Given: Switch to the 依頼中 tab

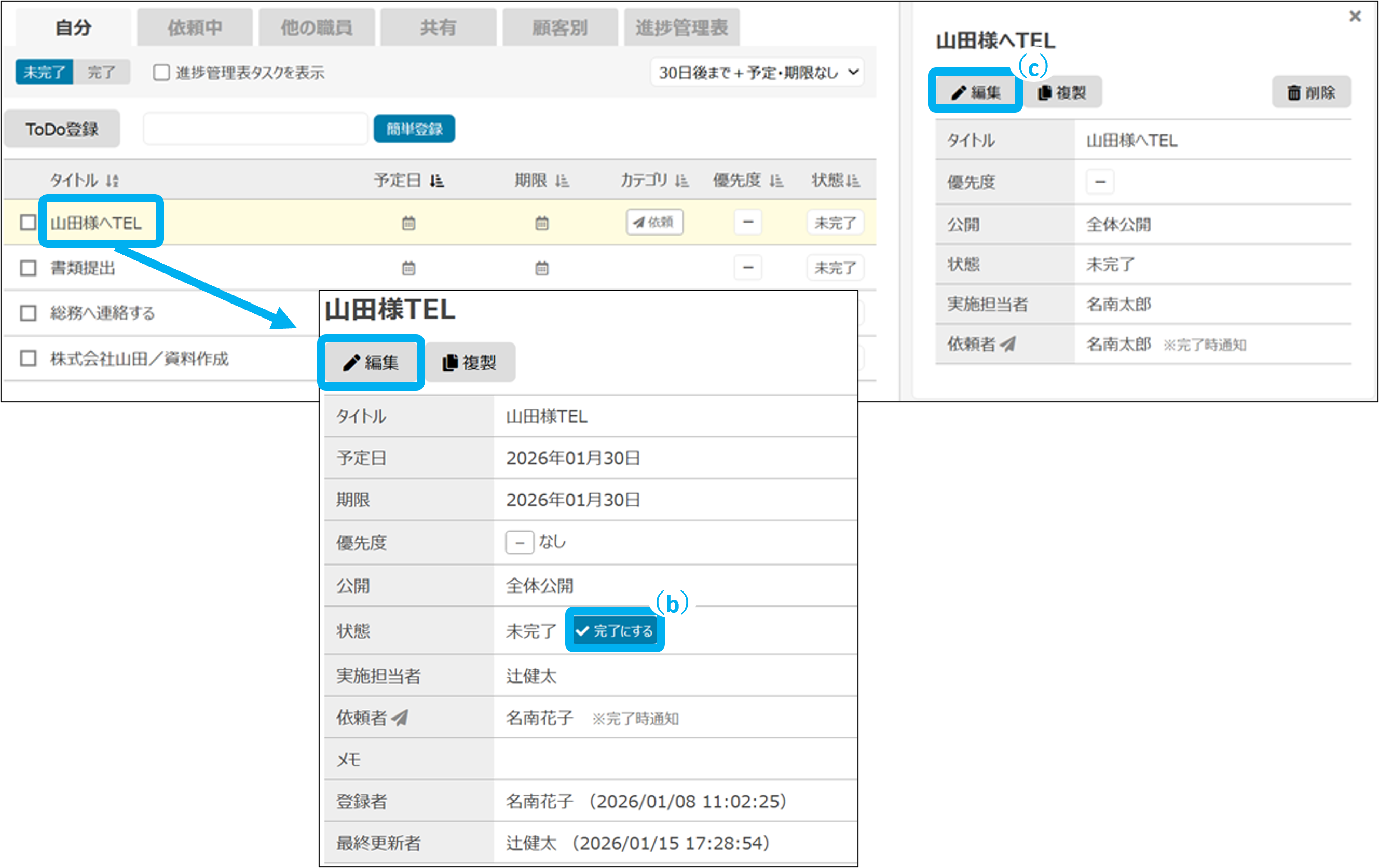Looking at the screenshot, I should point(195,27).
